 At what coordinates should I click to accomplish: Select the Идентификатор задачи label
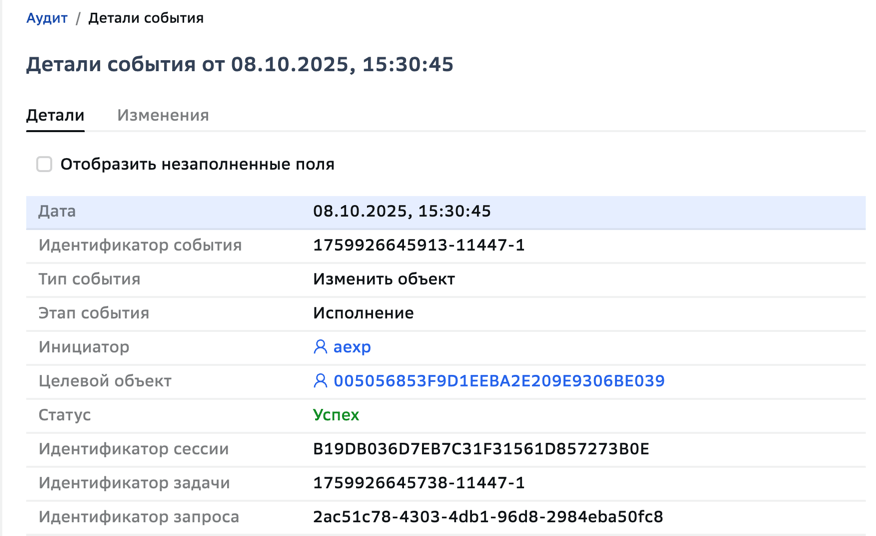click(x=134, y=483)
